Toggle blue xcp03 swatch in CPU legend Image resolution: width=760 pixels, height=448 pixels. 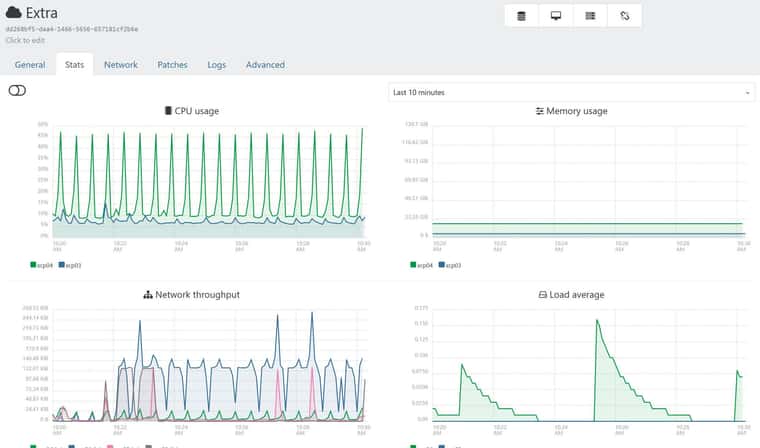(62, 265)
